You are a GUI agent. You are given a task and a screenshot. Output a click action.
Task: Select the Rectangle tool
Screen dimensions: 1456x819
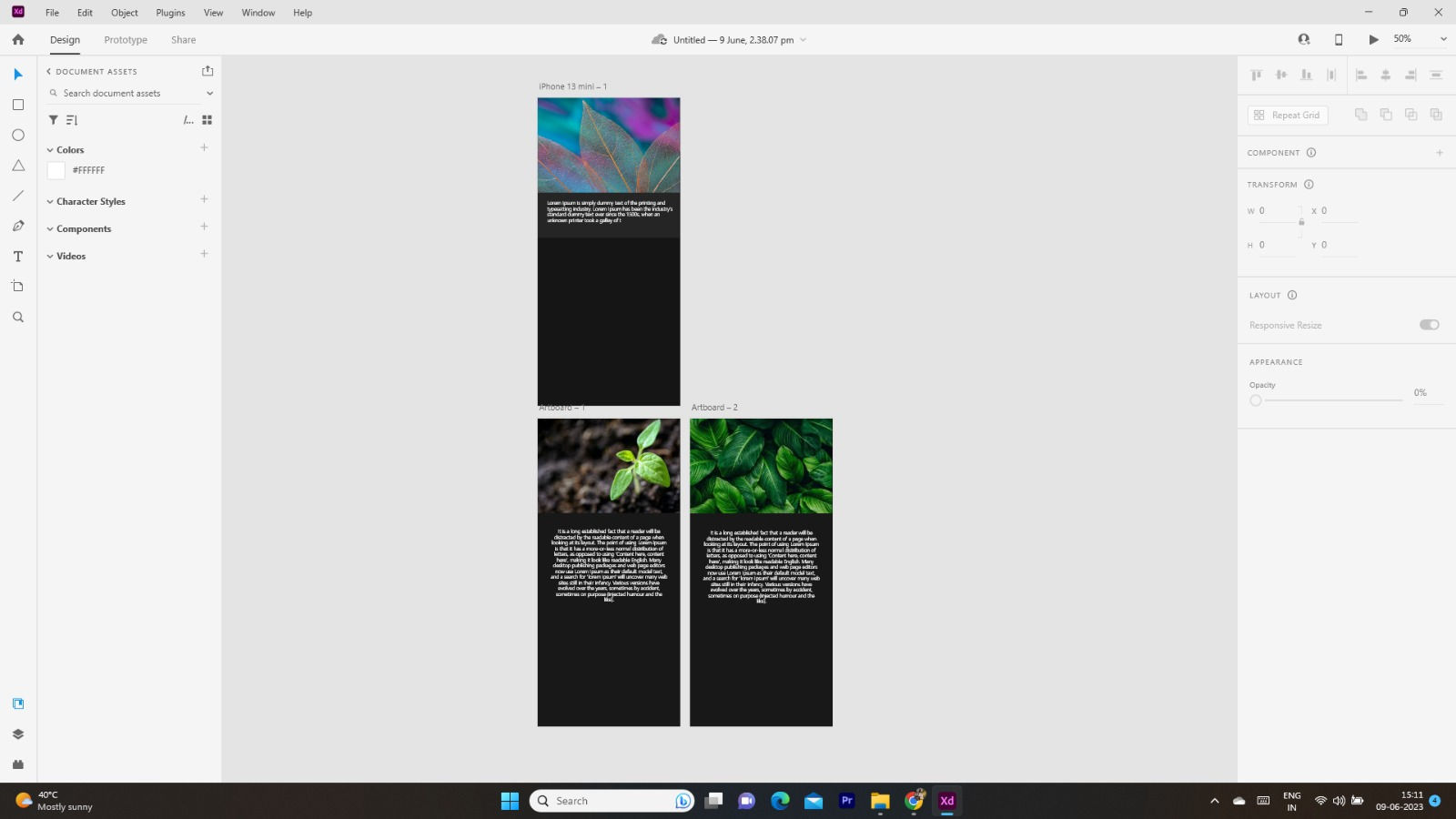(18, 105)
